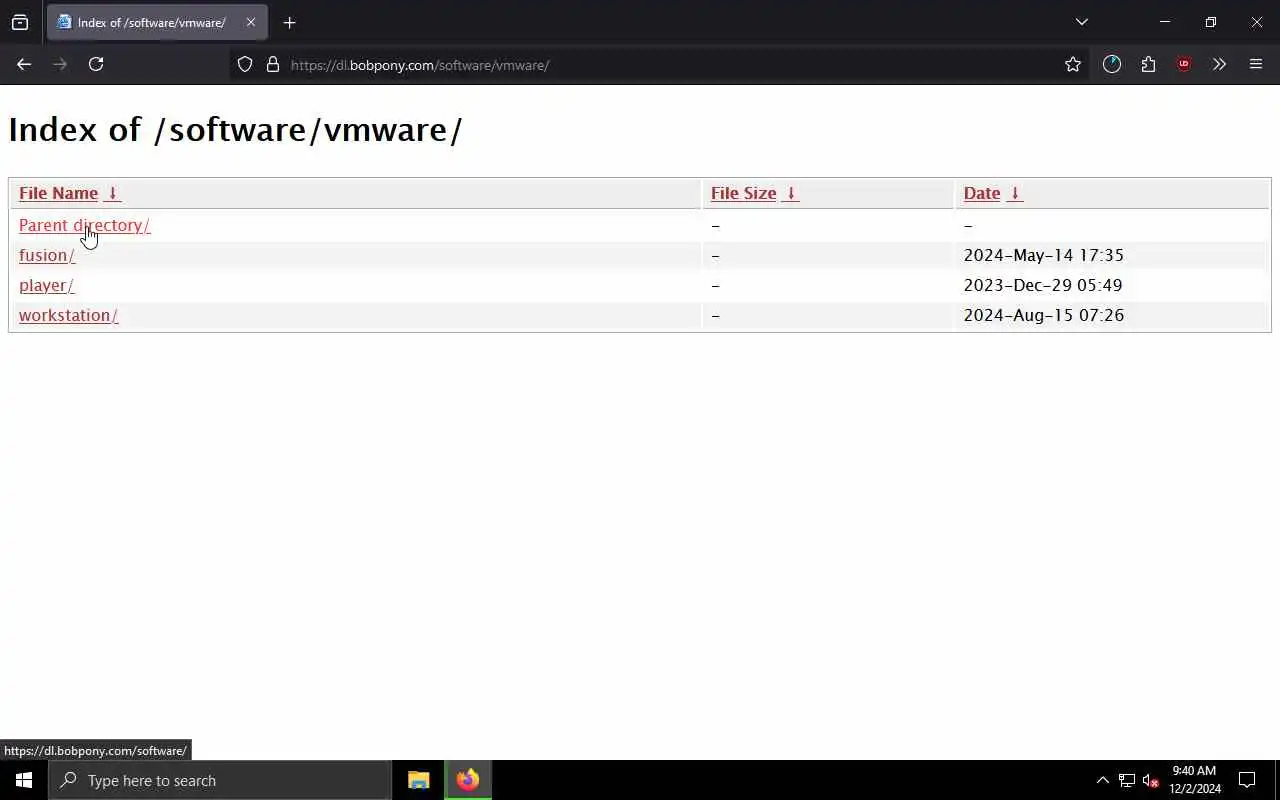Open a new tab with plus button
This screenshot has width=1280, height=800.
pos(289,22)
